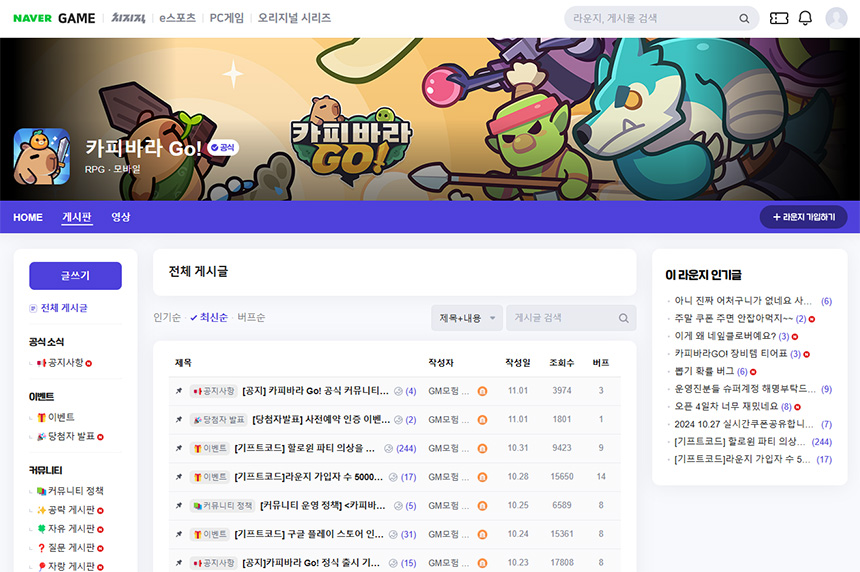Open post [당첨자발표] 사전예약 인증 이벤트
This screenshot has height=572, width=860.
[321, 420]
